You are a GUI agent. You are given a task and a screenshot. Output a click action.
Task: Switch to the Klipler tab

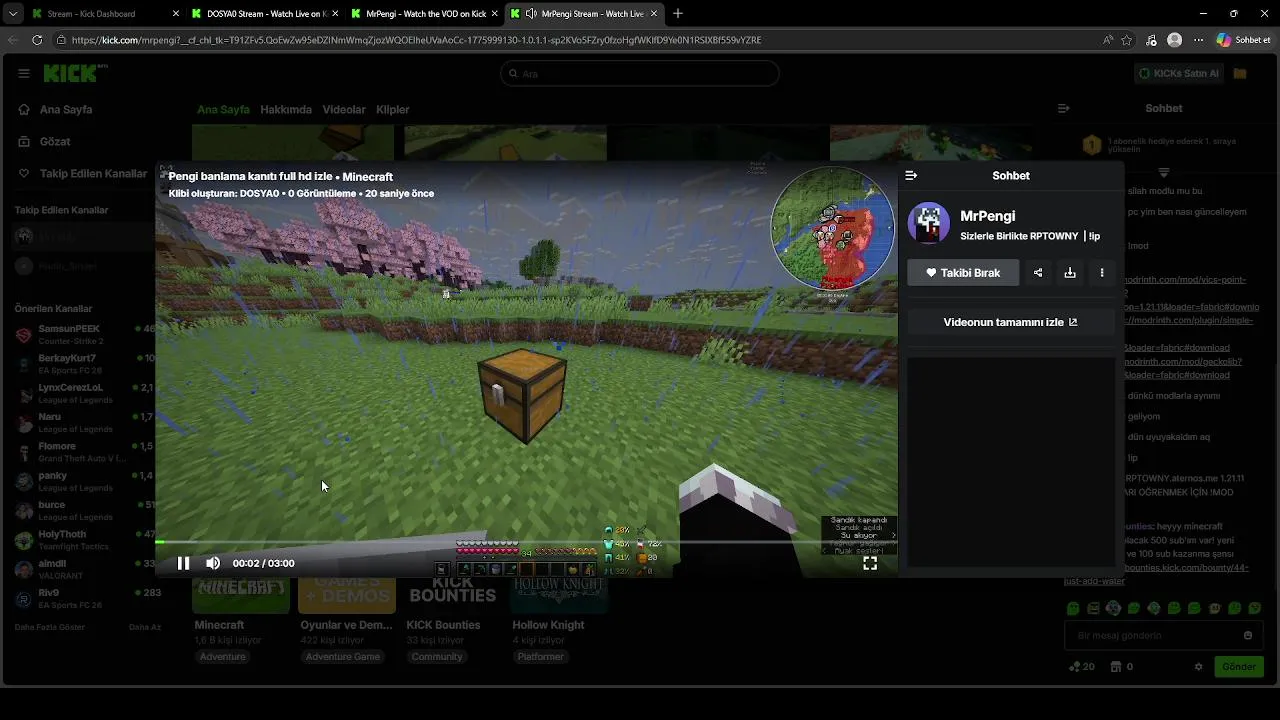(393, 110)
